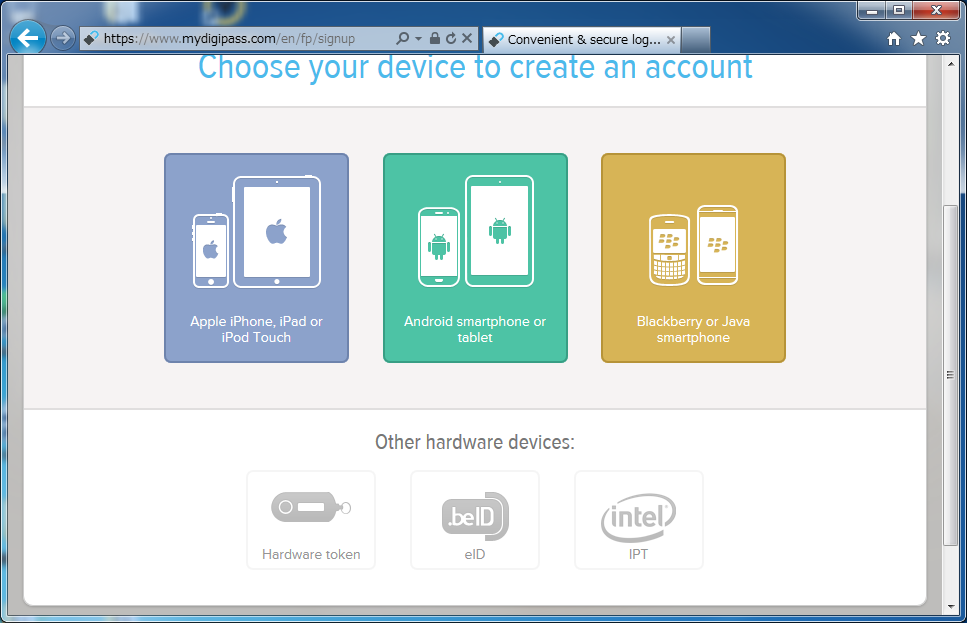Close the Convenient & secure log... tab
Viewport: 967px width, 623px height.
tap(671, 40)
